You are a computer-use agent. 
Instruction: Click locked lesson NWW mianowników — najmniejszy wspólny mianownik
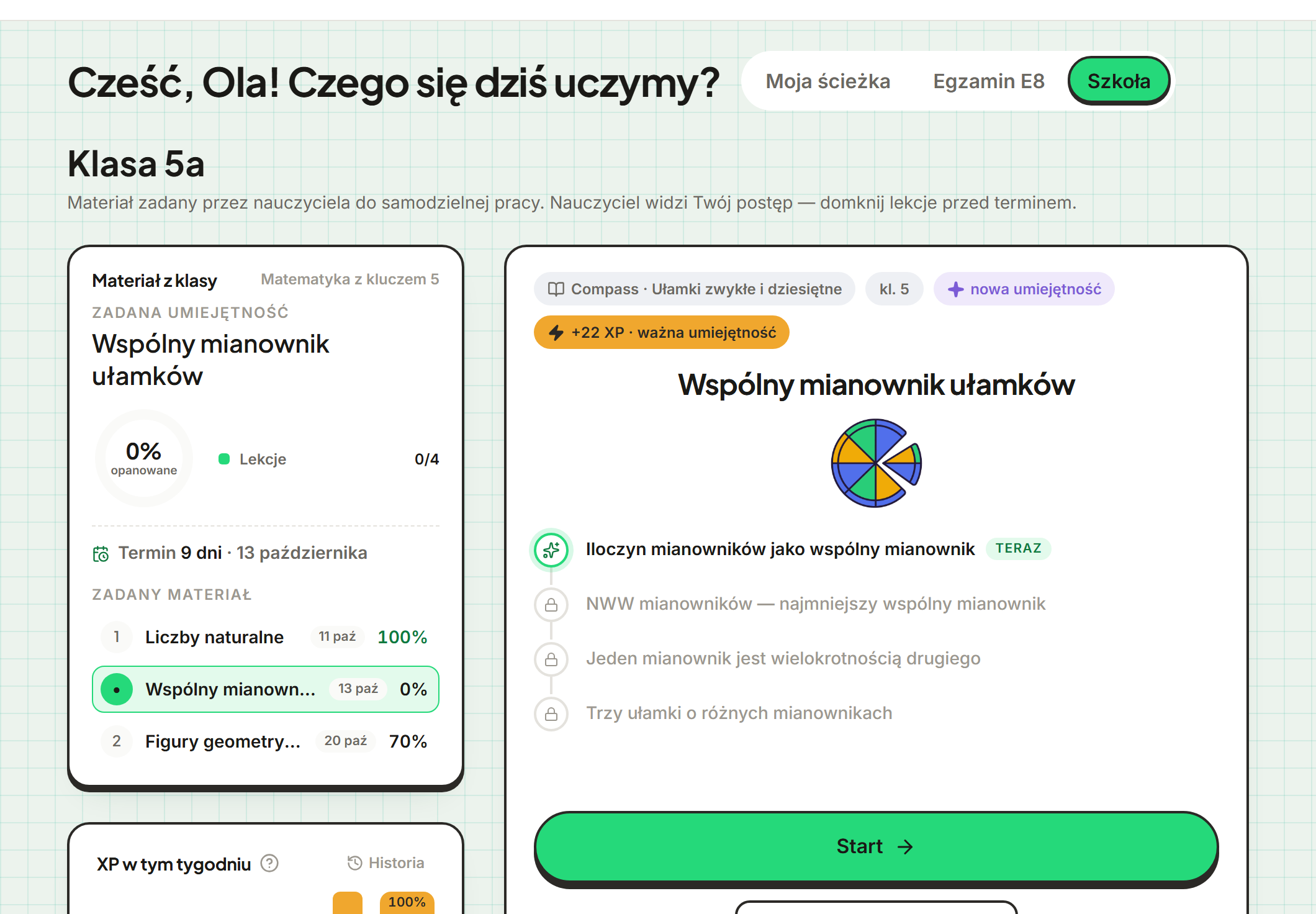[x=816, y=604]
